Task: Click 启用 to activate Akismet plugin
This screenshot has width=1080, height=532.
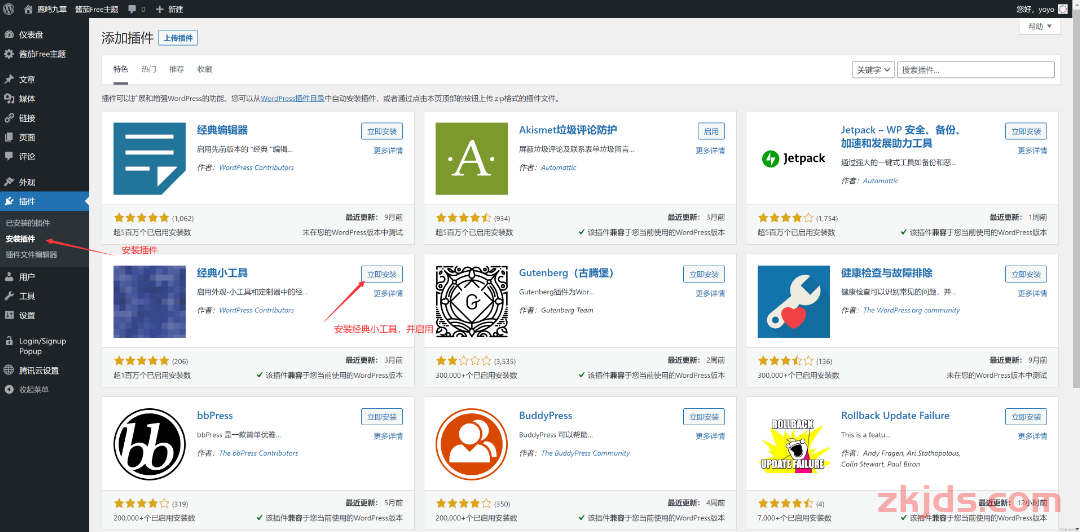Action: [711, 131]
